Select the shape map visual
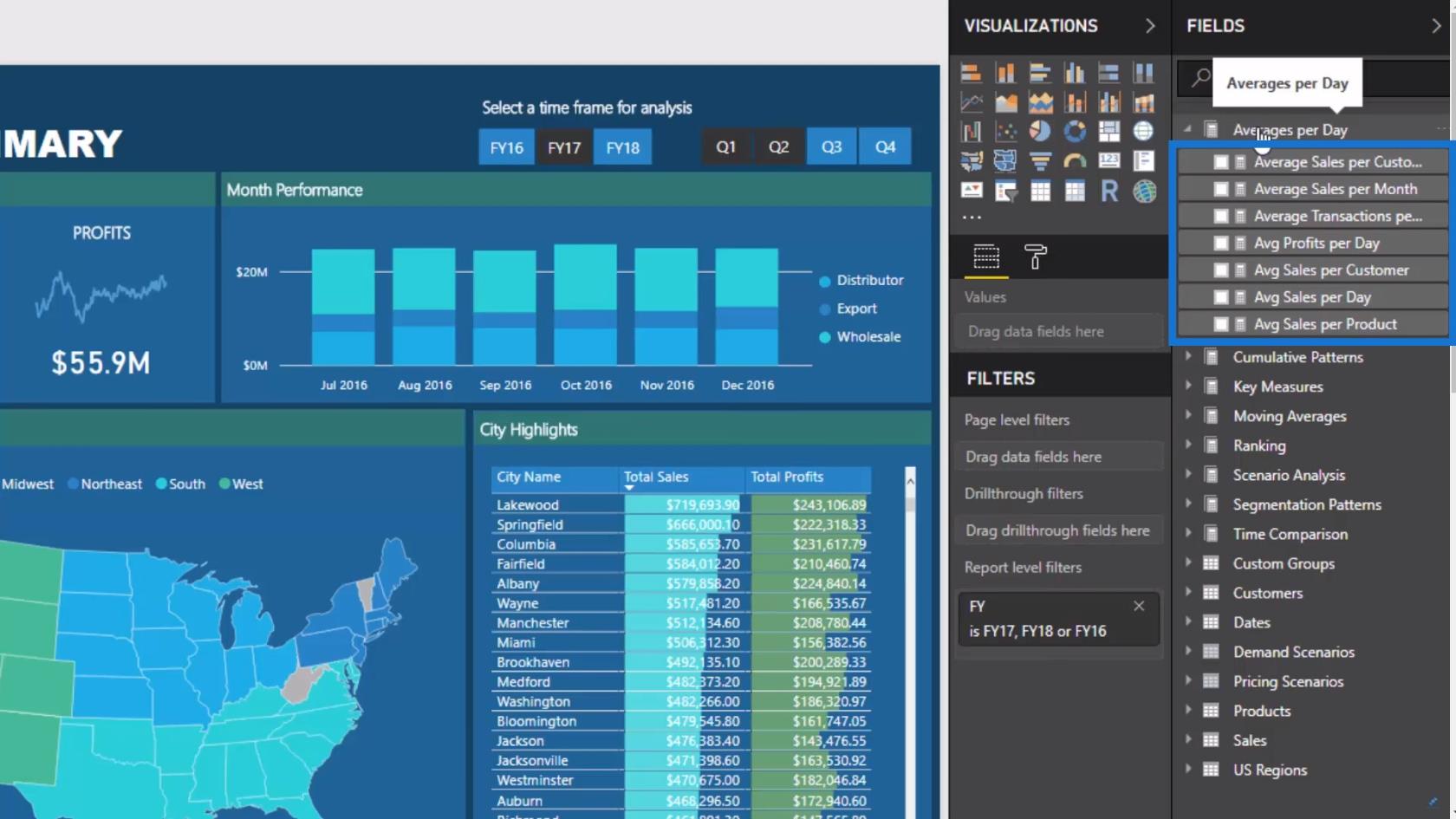The width and height of the screenshot is (1456, 819). pos(1006,160)
